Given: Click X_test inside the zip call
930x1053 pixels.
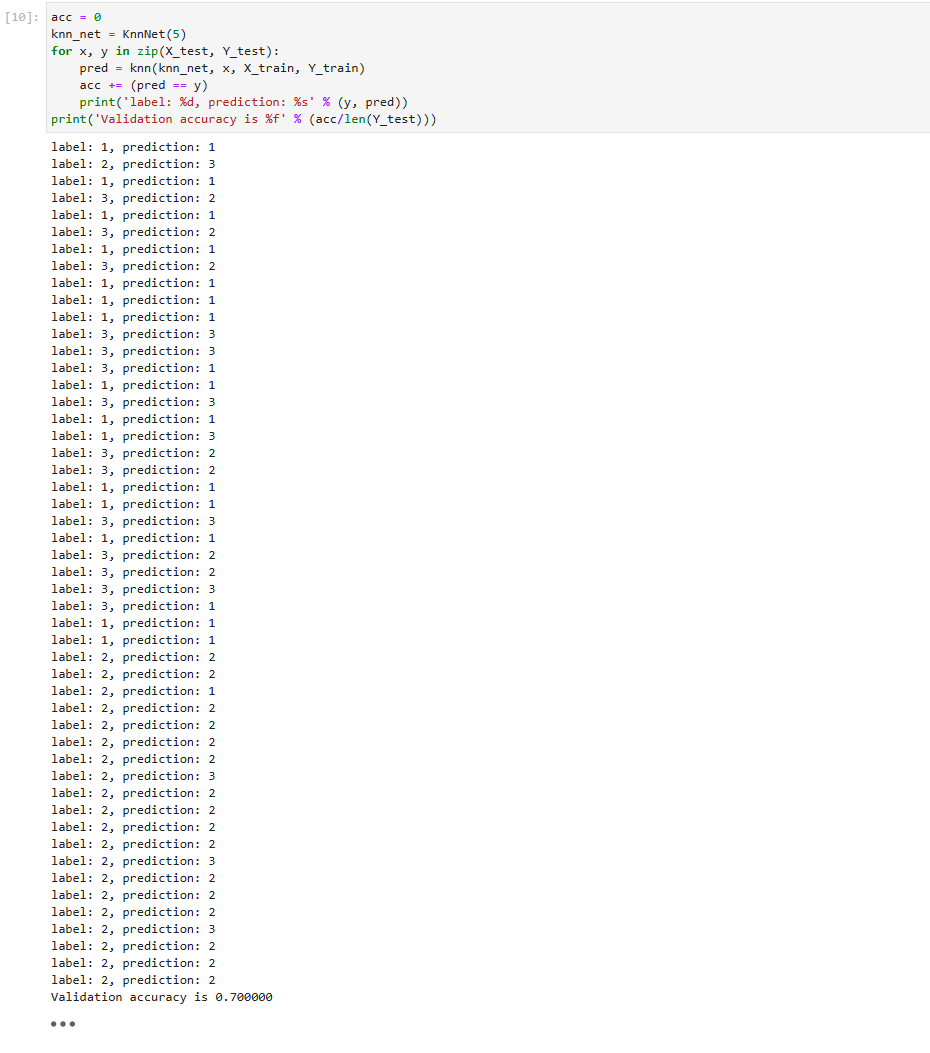Looking at the screenshot, I should point(186,51).
